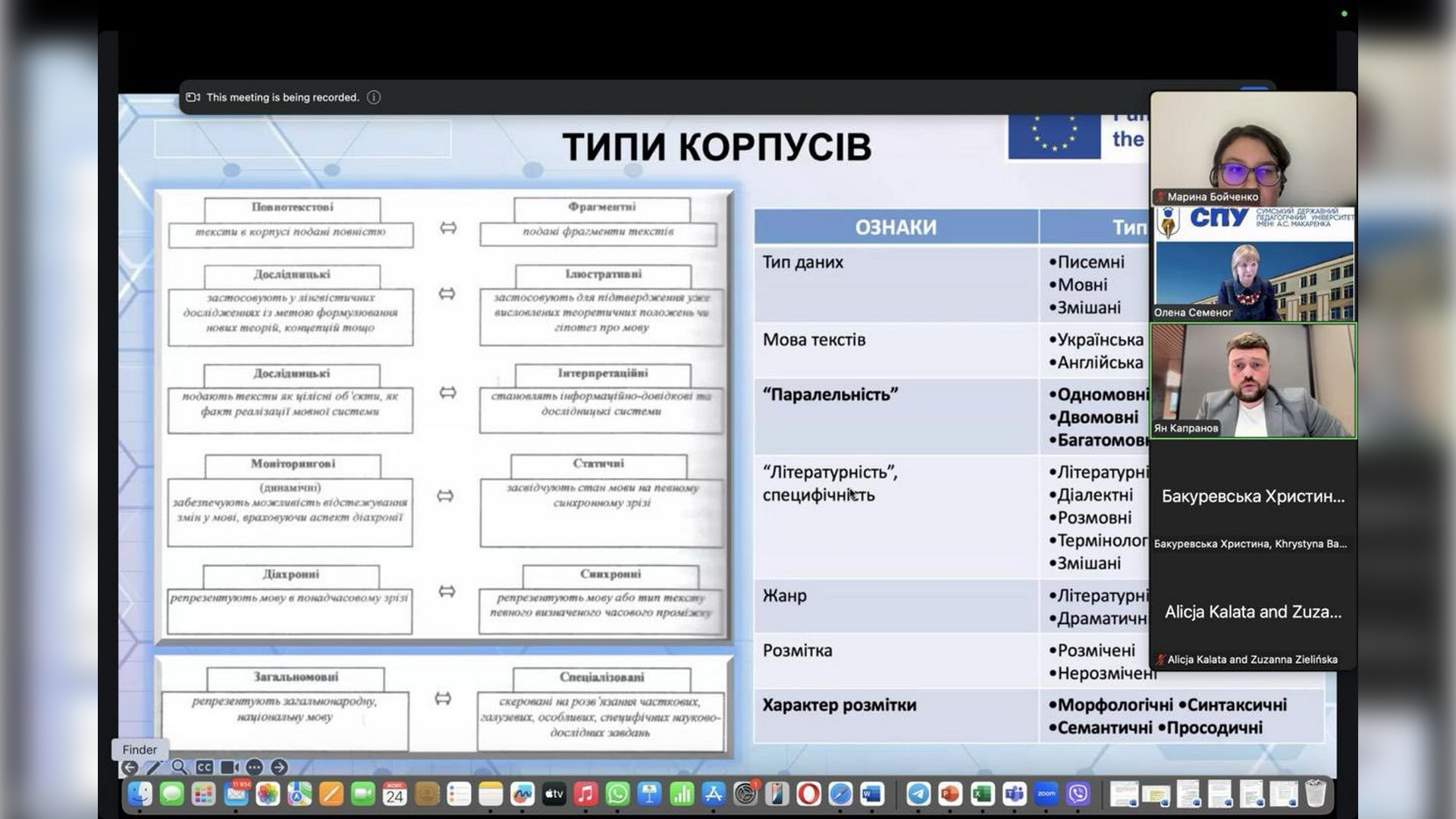Open the Zoom app in dock
The width and height of the screenshot is (1456, 819).
pyautogui.click(x=1046, y=794)
